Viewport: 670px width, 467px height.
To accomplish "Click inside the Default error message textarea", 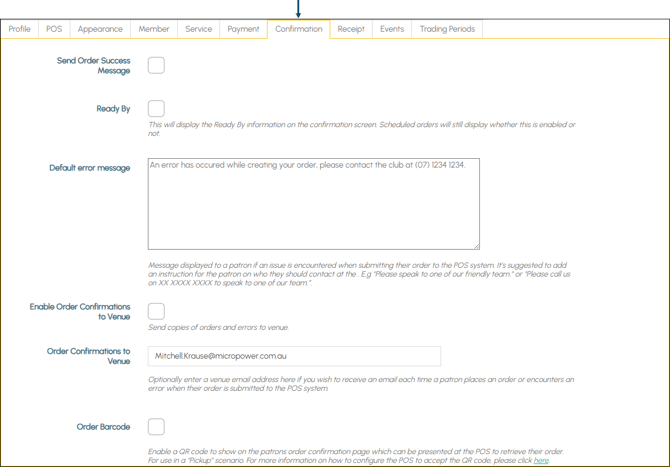I will [x=313, y=203].
